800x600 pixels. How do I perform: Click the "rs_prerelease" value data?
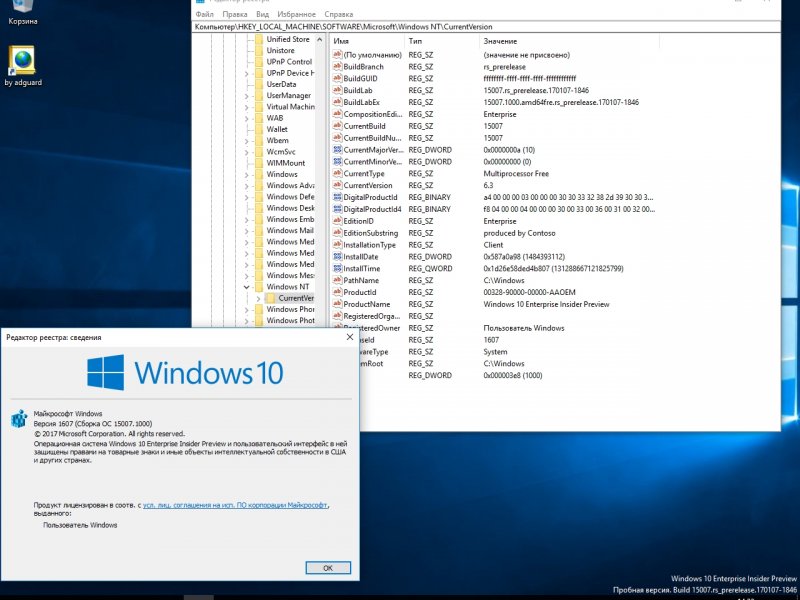click(x=505, y=67)
